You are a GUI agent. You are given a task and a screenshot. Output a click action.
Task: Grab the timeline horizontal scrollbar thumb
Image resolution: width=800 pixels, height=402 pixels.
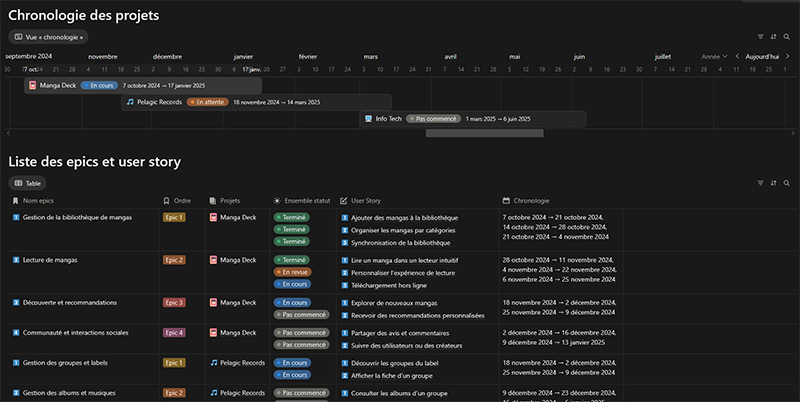tap(484, 133)
